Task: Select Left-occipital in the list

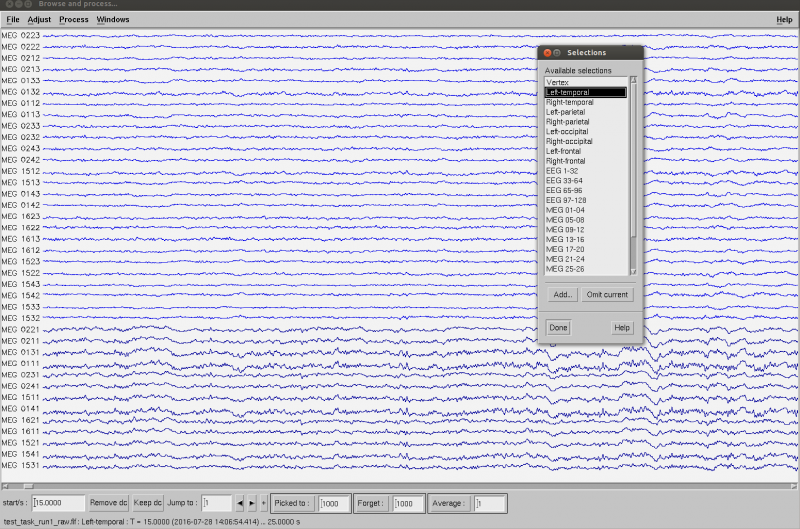Action: (567, 132)
